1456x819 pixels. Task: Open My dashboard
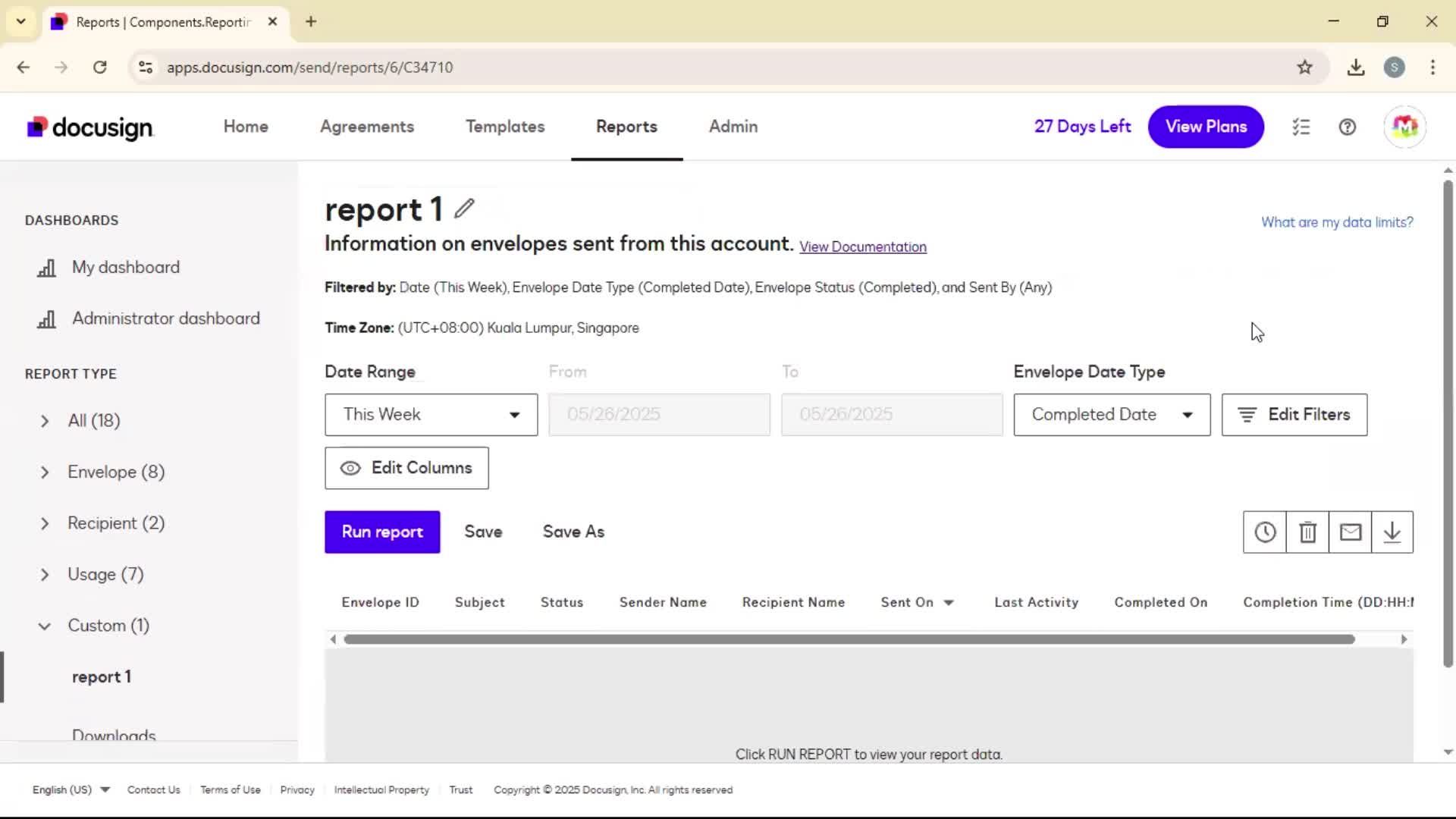pyautogui.click(x=126, y=268)
